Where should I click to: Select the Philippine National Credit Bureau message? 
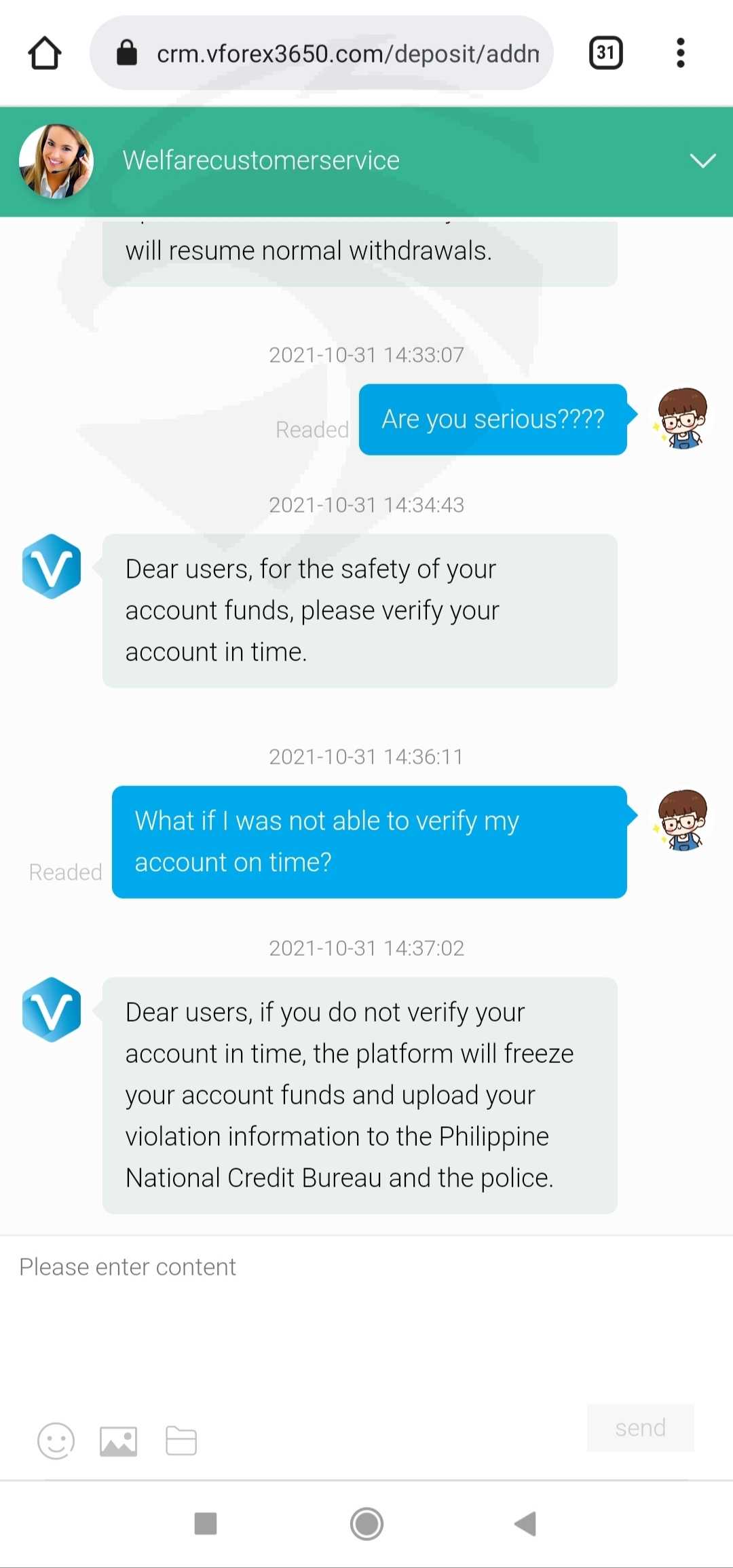360,1095
